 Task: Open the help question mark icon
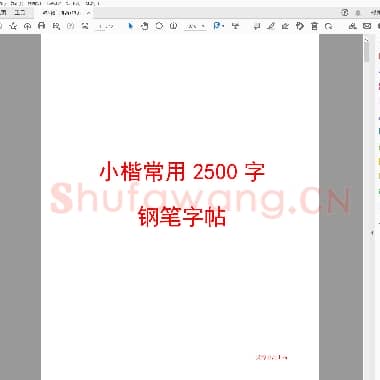pyautogui.click(x=345, y=13)
